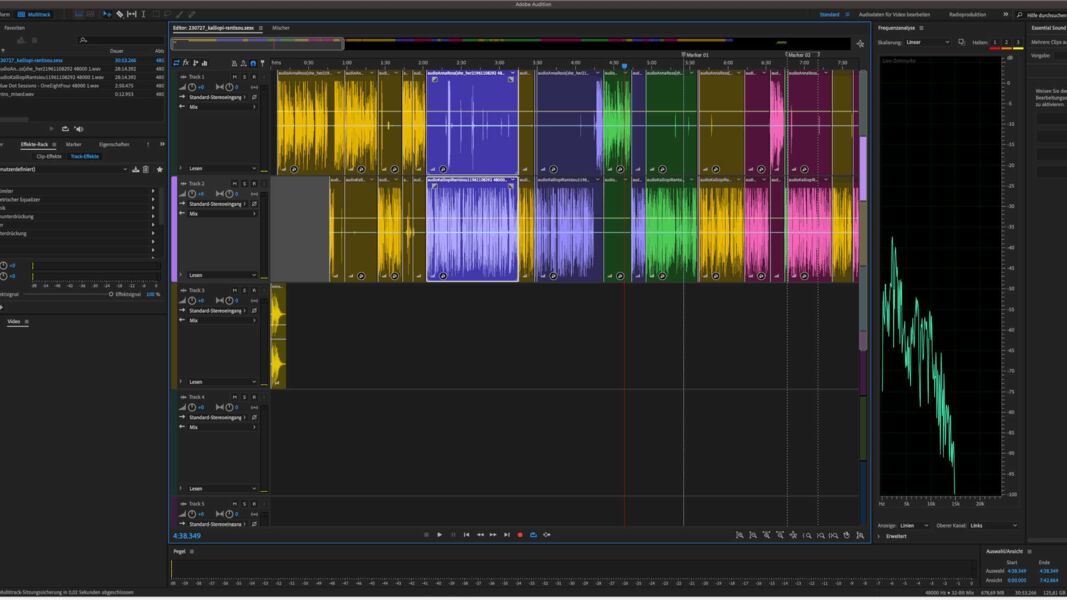Select Standard workspace
Image resolution: width=1067 pixels, height=600 pixels.
[x=830, y=14]
